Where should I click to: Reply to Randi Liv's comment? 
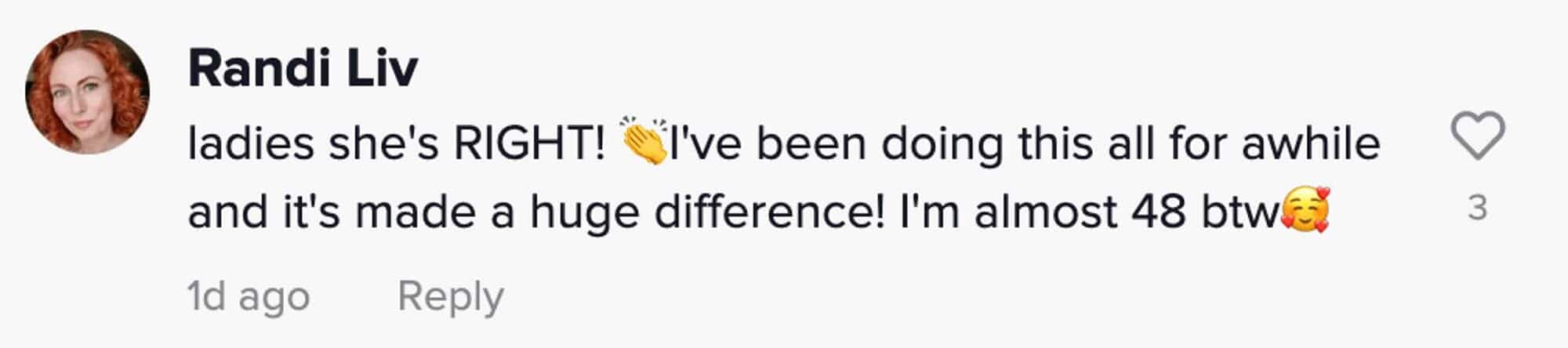coord(450,297)
